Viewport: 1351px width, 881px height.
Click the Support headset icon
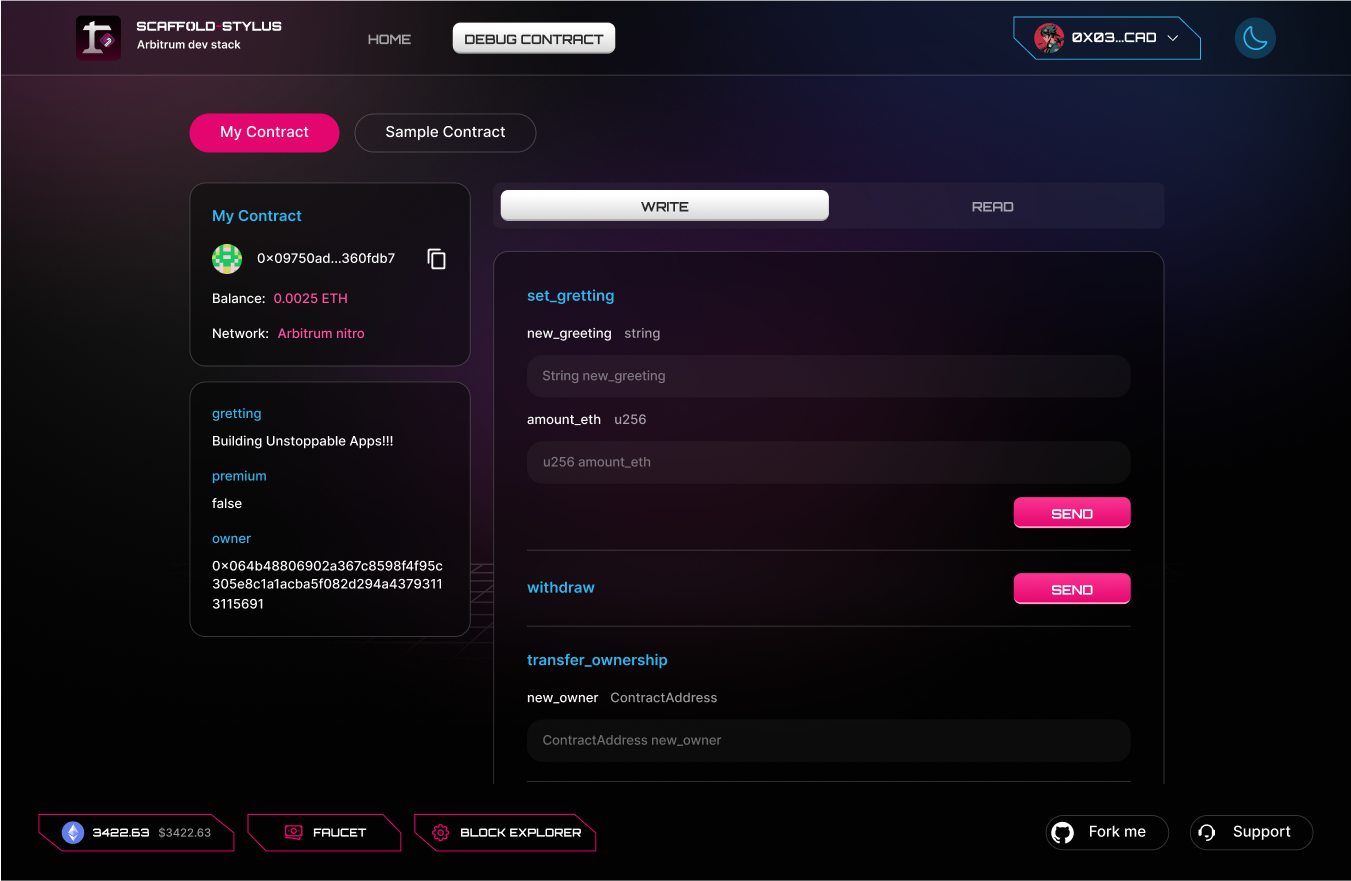tap(1207, 832)
